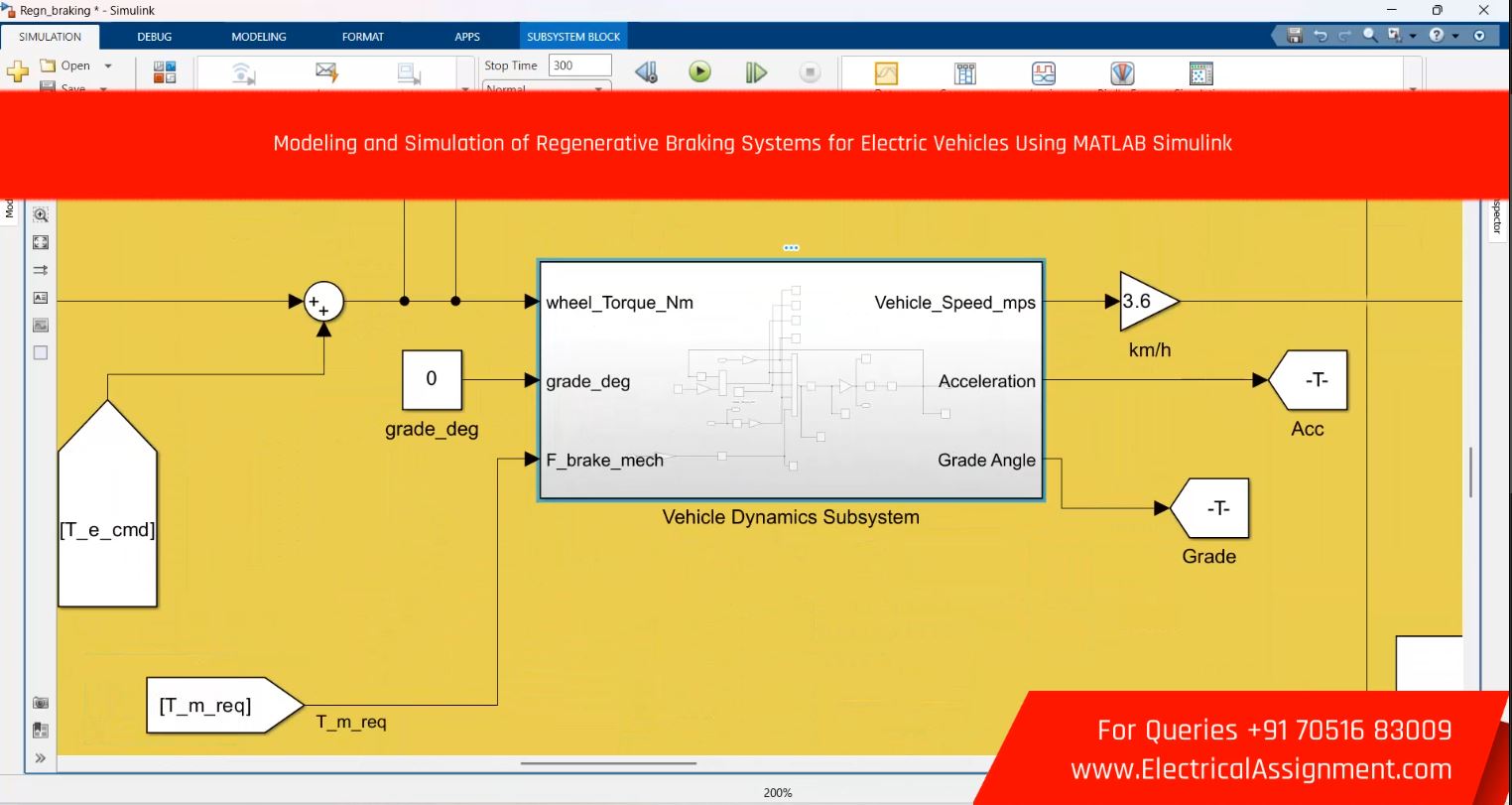Expand the Open button dropdown arrow
1512x805 pixels.
click(x=108, y=67)
